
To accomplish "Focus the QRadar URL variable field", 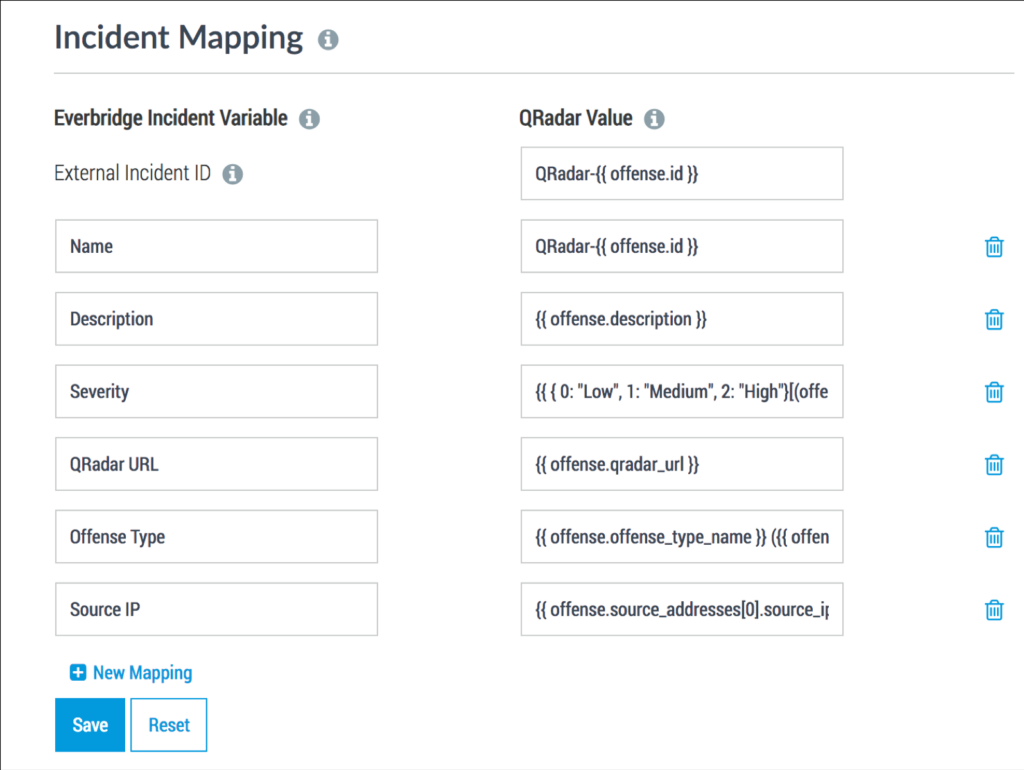I will [216, 464].
